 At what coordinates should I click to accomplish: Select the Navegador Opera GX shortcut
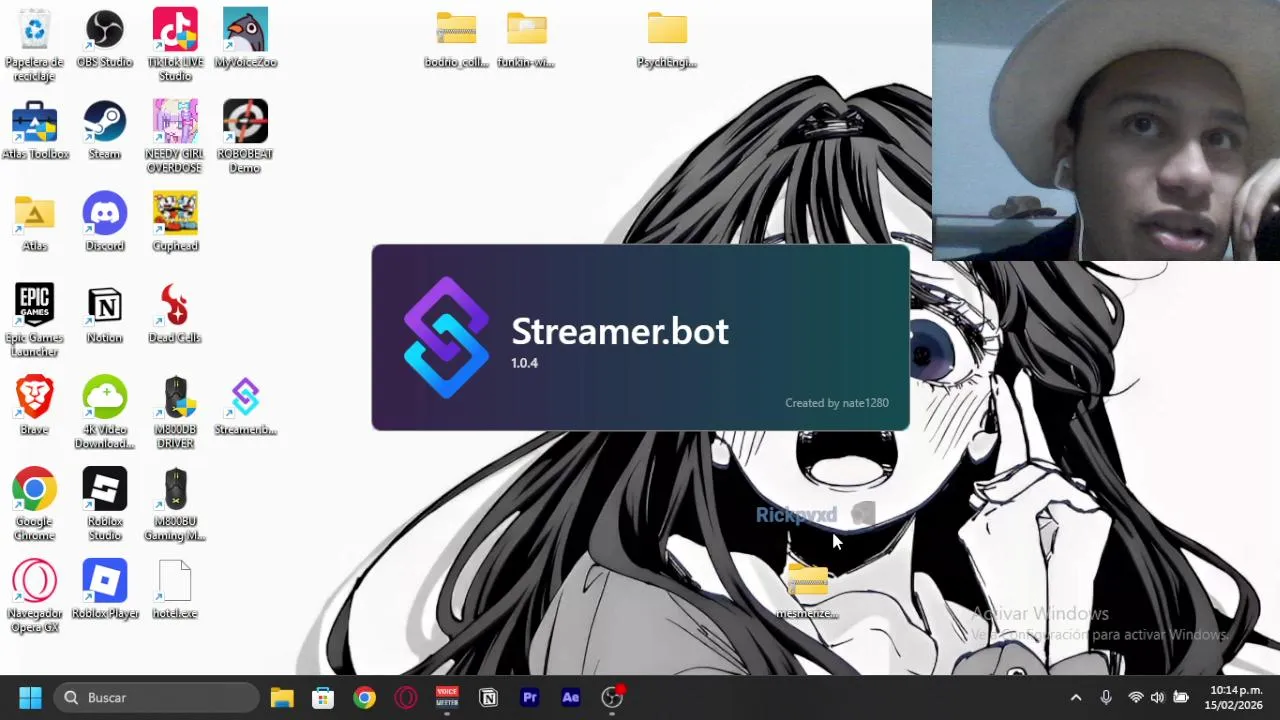click(34, 596)
